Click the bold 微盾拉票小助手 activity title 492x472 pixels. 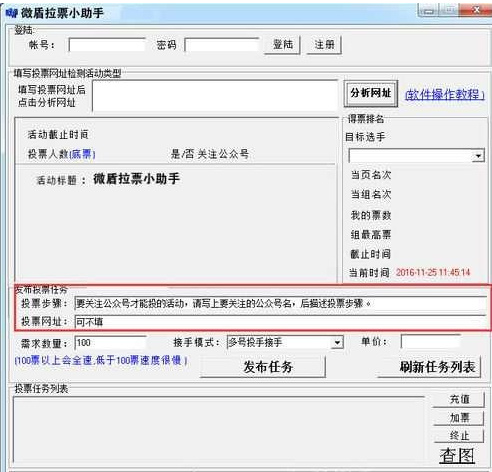pos(136,179)
